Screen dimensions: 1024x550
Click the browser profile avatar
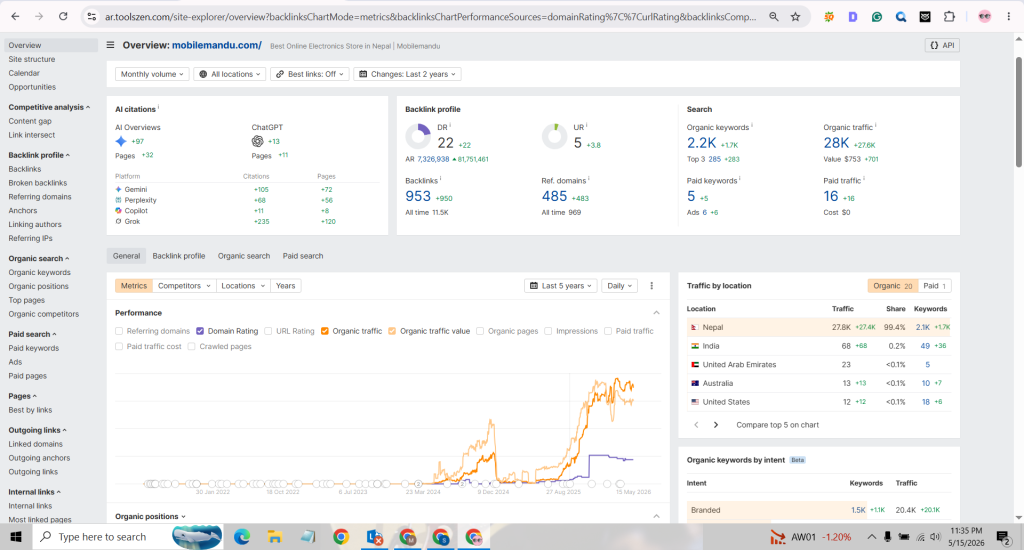point(984,17)
